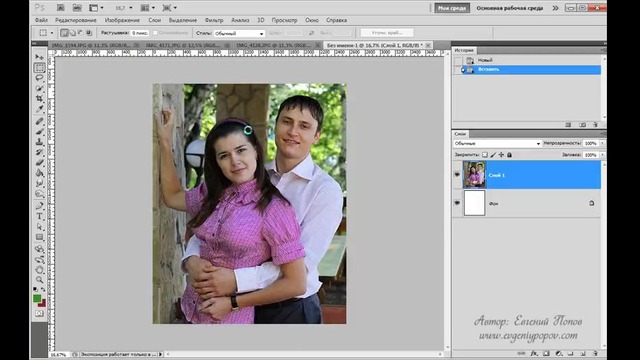Click the green foreground color swatch

point(37,298)
